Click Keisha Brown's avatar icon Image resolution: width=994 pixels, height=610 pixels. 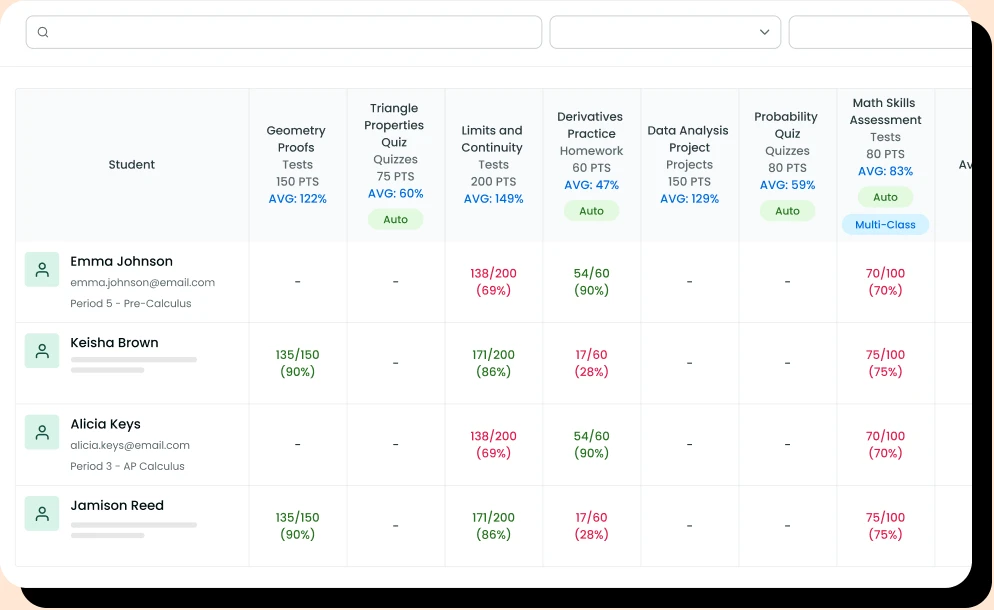click(42, 351)
